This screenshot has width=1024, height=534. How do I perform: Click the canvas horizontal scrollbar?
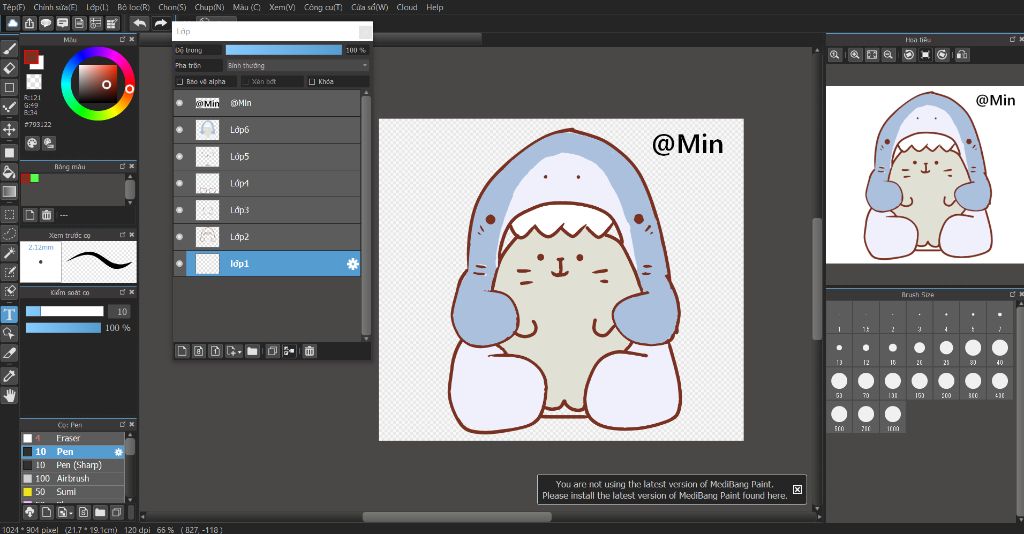pos(457,517)
